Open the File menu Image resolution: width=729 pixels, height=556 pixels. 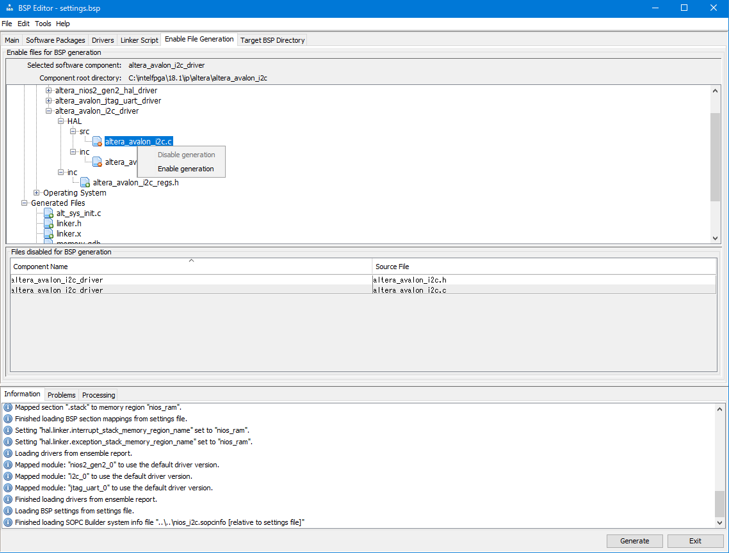coord(7,23)
